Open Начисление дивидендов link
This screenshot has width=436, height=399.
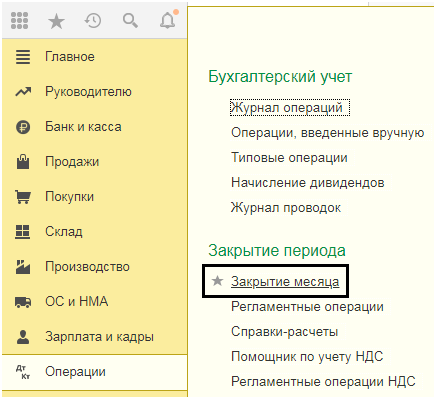(307, 183)
